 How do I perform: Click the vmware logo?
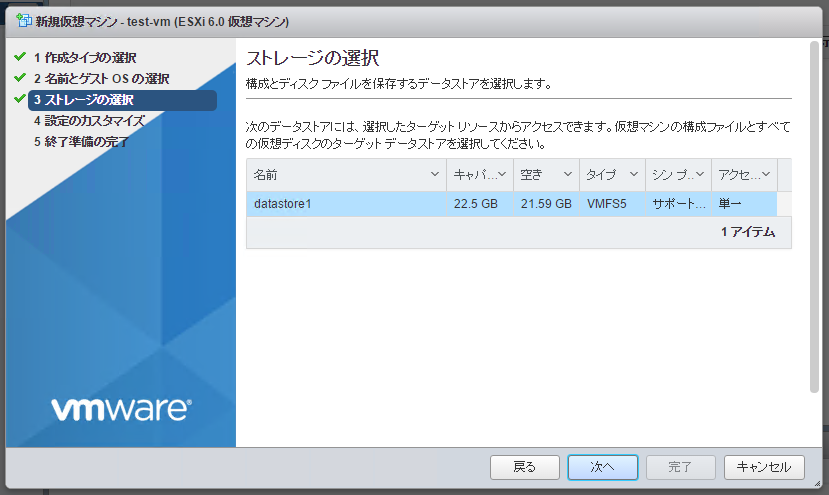[x=121, y=410]
